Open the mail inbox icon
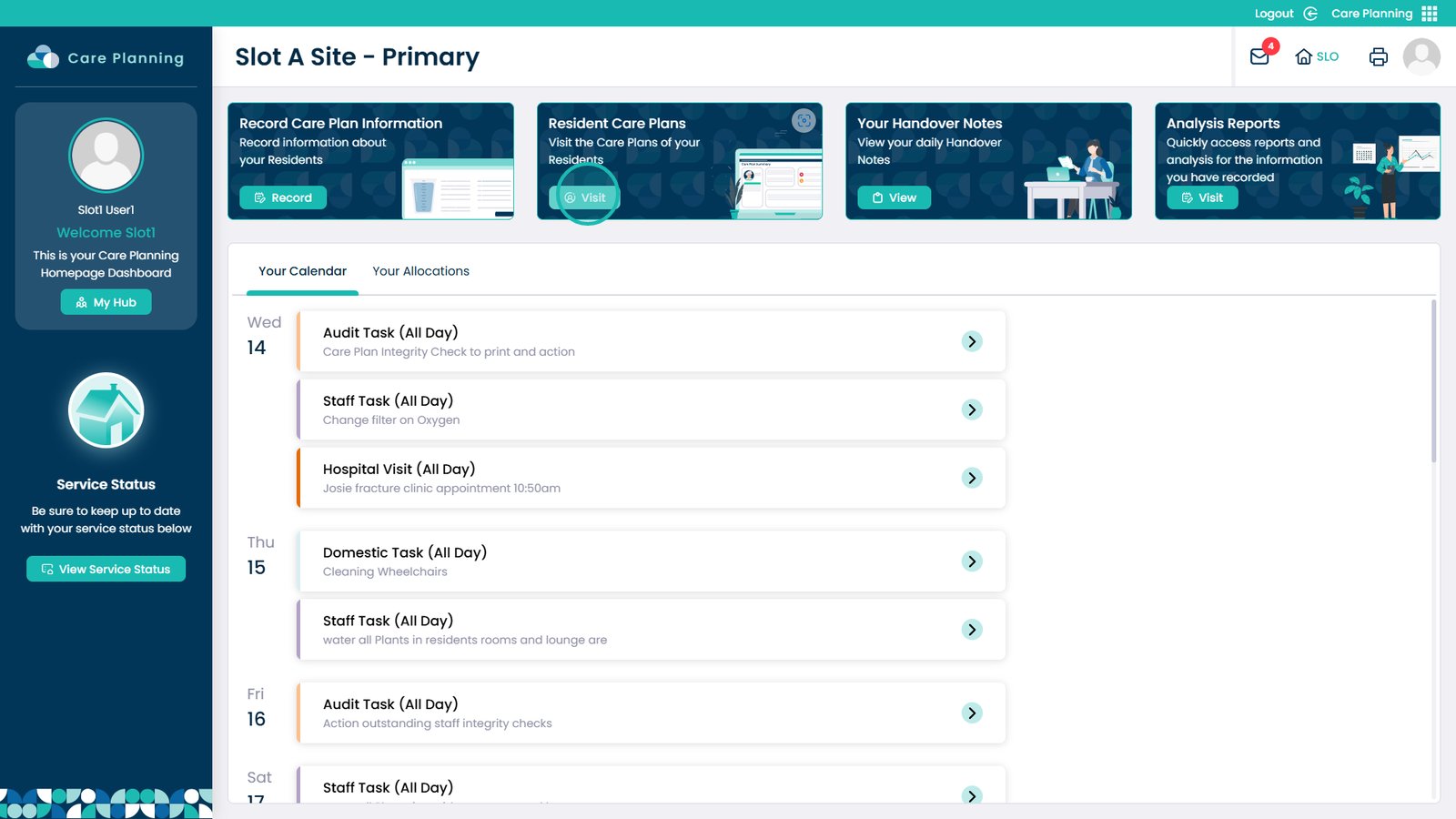This screenshot has width=1456, height=819. pos(1259,56)
